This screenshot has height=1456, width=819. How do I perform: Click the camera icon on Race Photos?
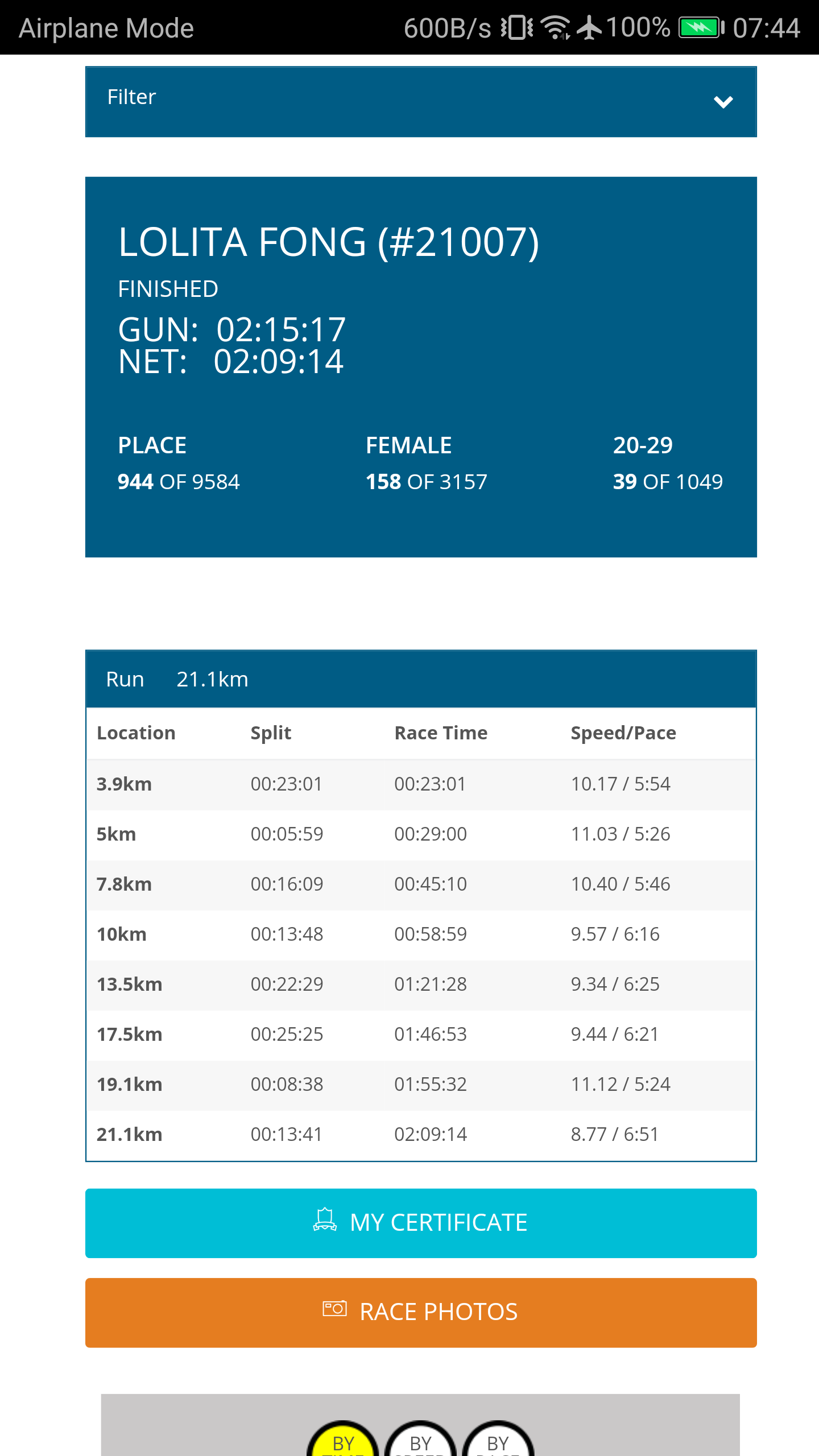coord(334,1309)
